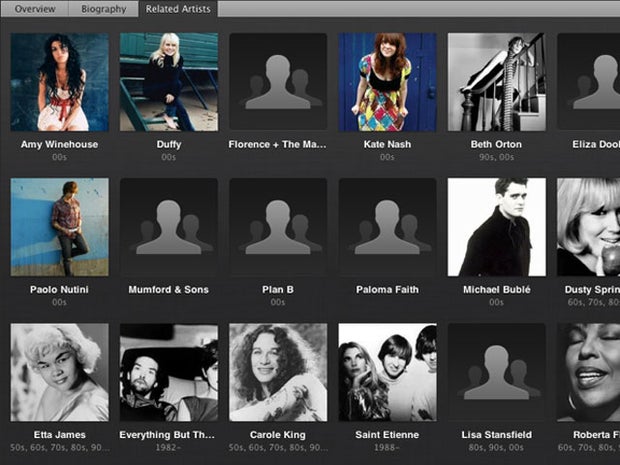This screenshot has width=620, height=465.
Task: Click the Plan B name link
Action: point(278,289)
